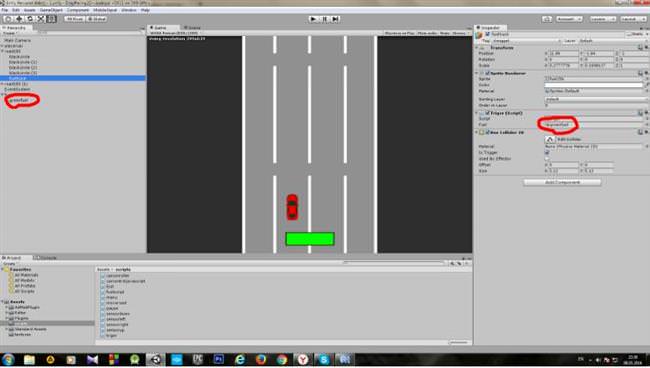
Task: Pause the game preview
Action: (325, 19)
